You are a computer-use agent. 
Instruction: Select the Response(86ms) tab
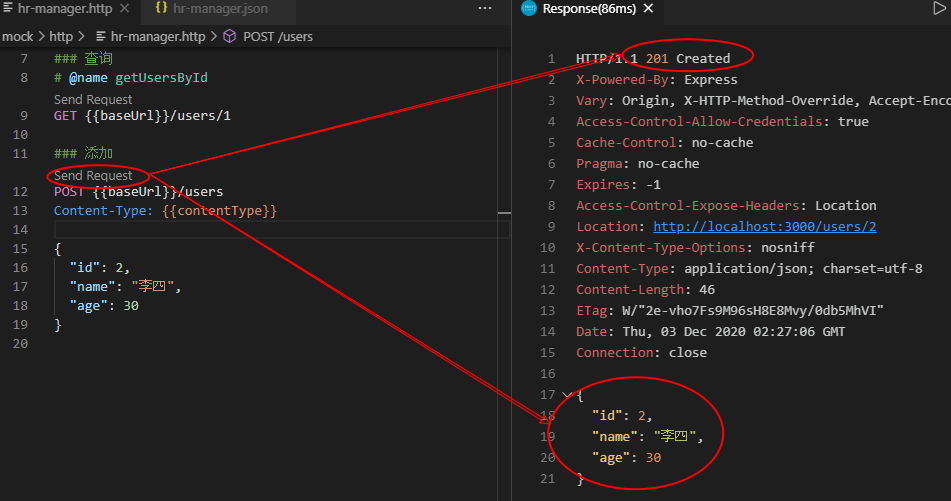click(x=585, y=9)
